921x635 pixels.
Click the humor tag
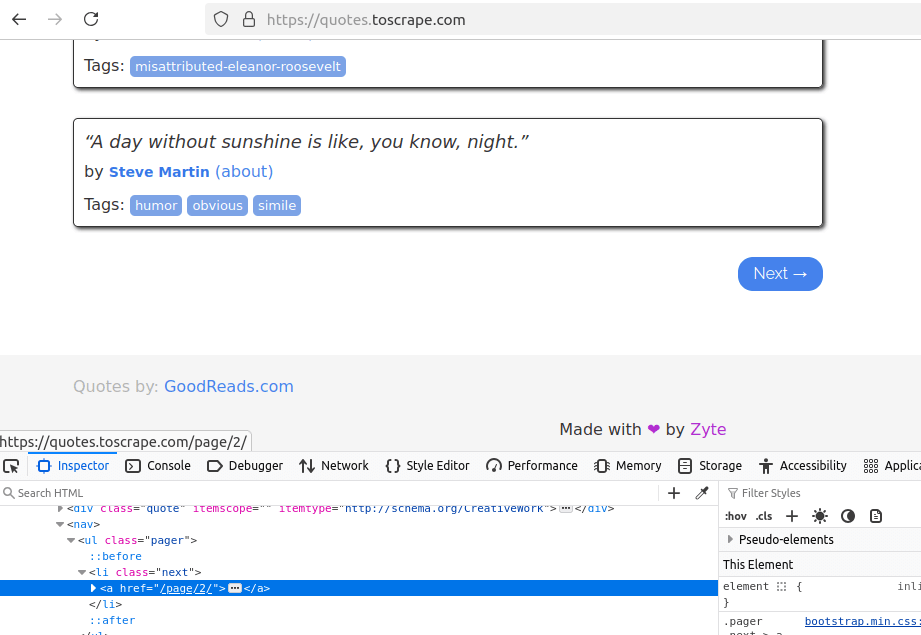156,206
